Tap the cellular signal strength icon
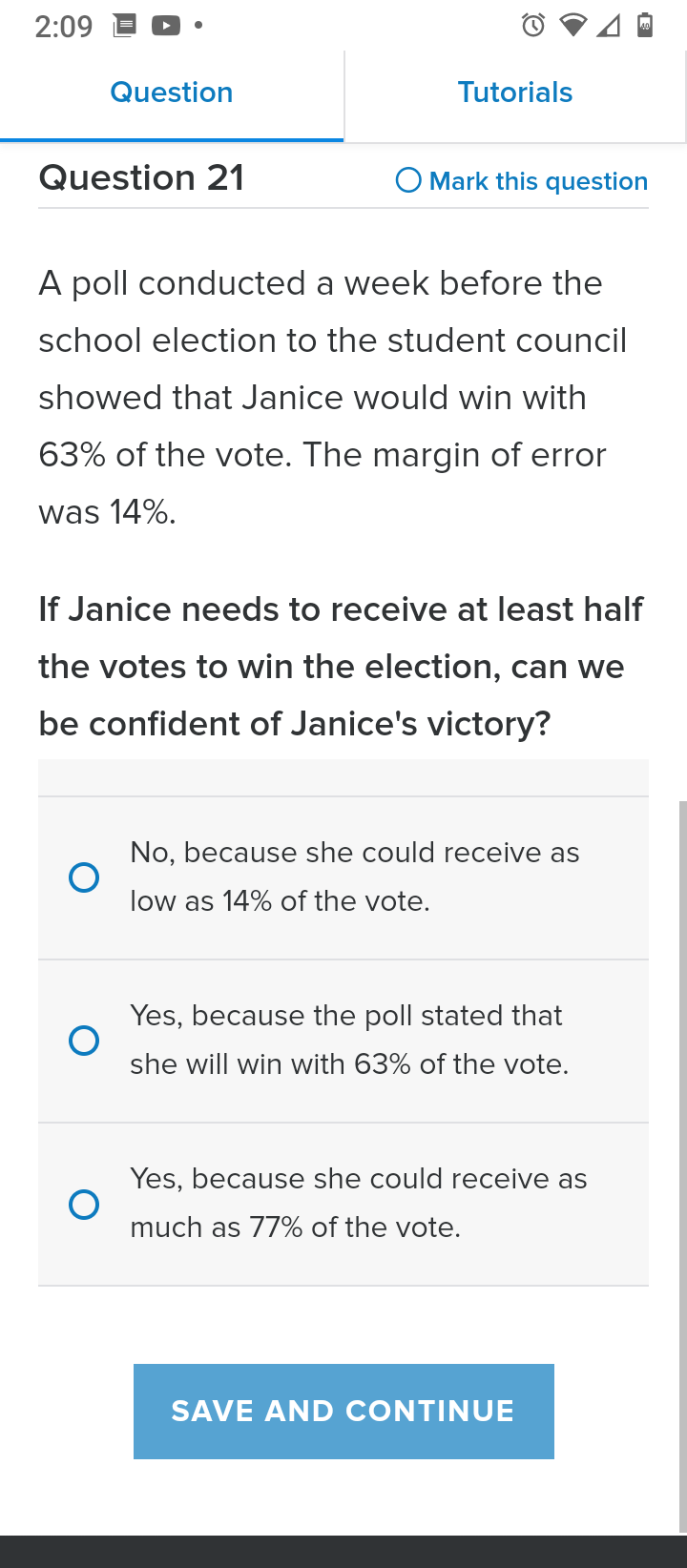687x1568 pixels. tap(609, 26)
